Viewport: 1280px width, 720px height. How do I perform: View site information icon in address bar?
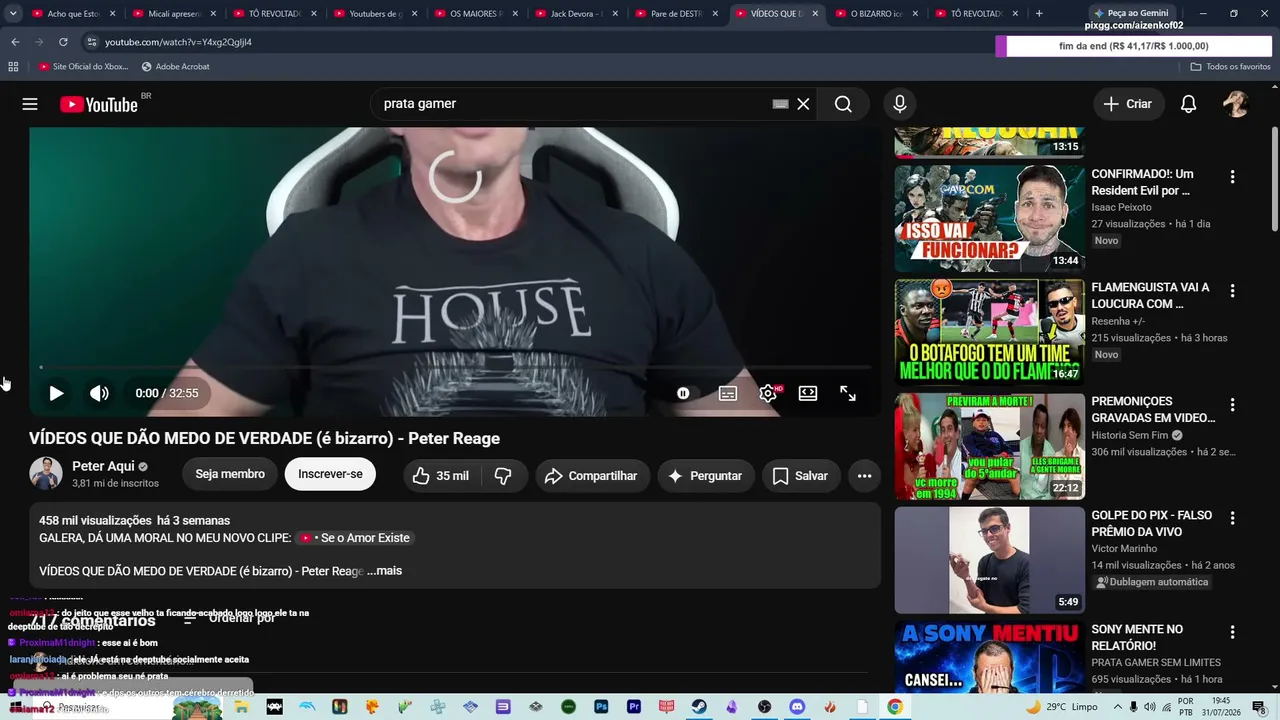coord(92,42)
